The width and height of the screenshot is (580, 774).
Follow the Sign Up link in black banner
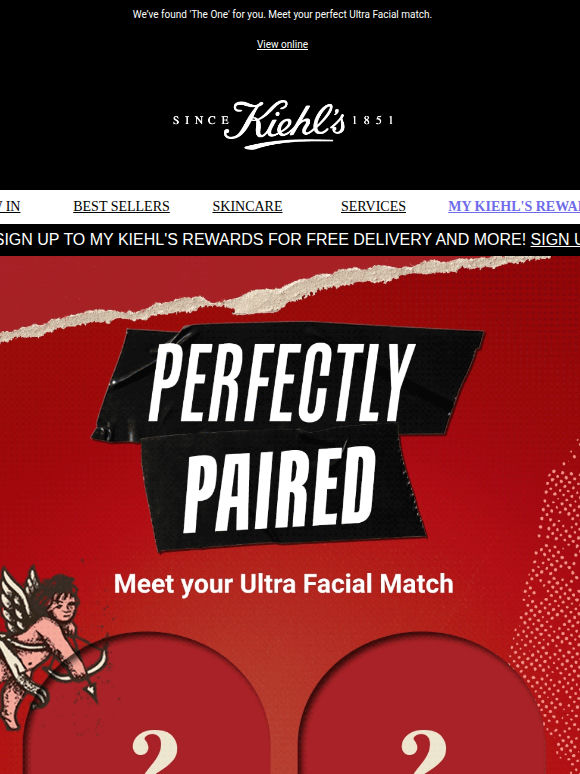click(x=555, y=239)
